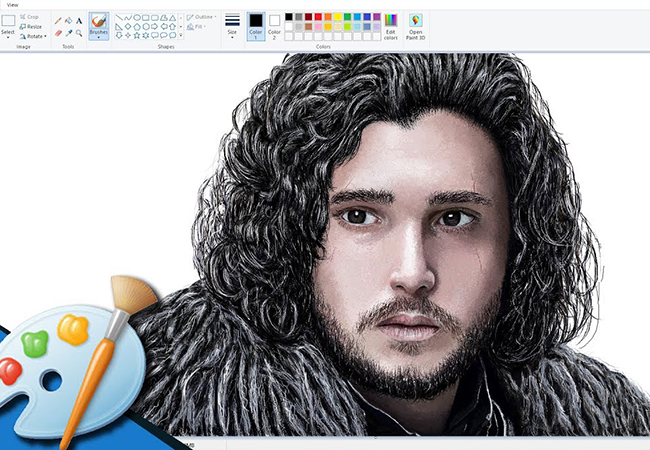
Task: Choose the Line shape
Action: click(119, 17)
